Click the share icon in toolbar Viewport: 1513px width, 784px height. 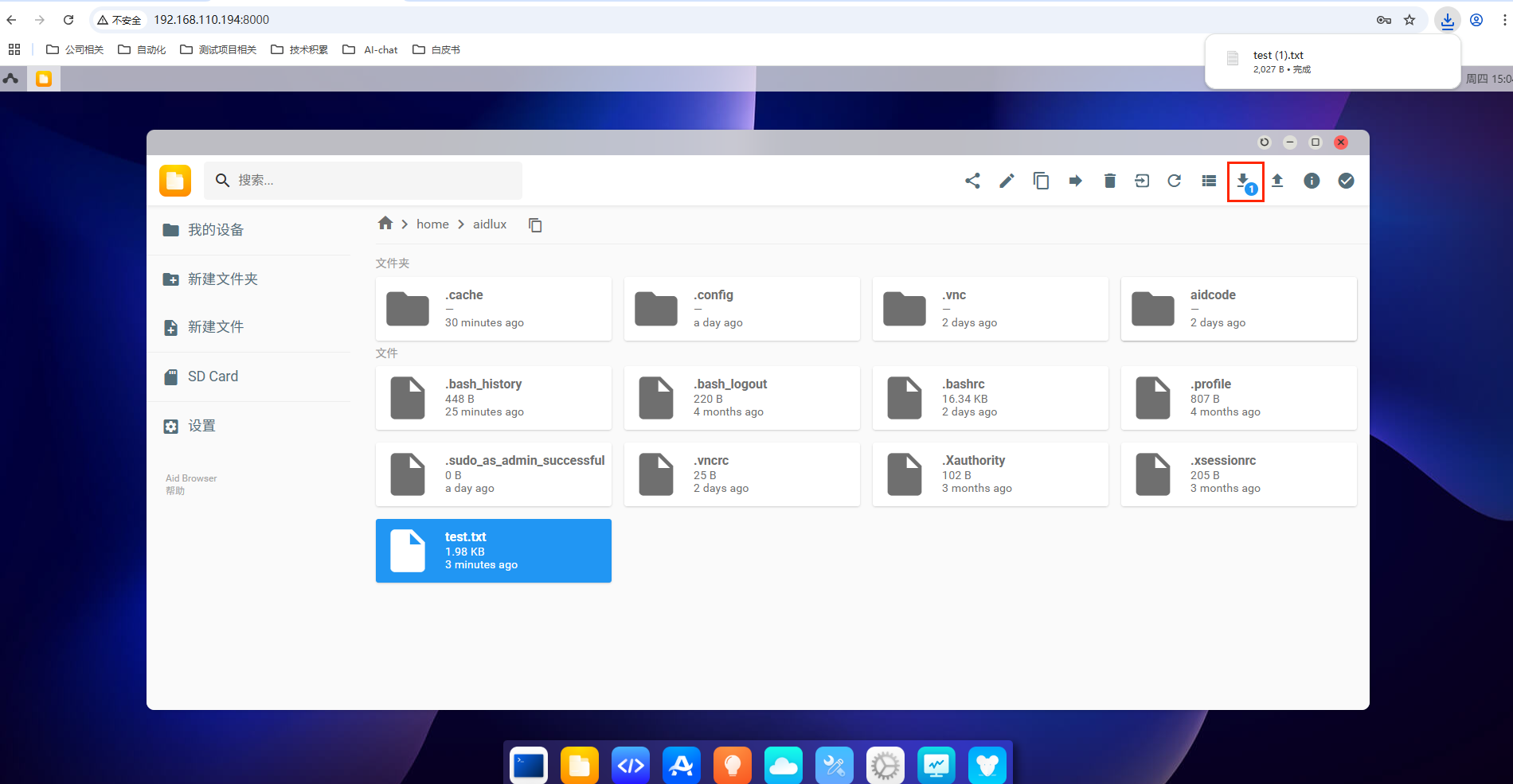pos(972,181)
